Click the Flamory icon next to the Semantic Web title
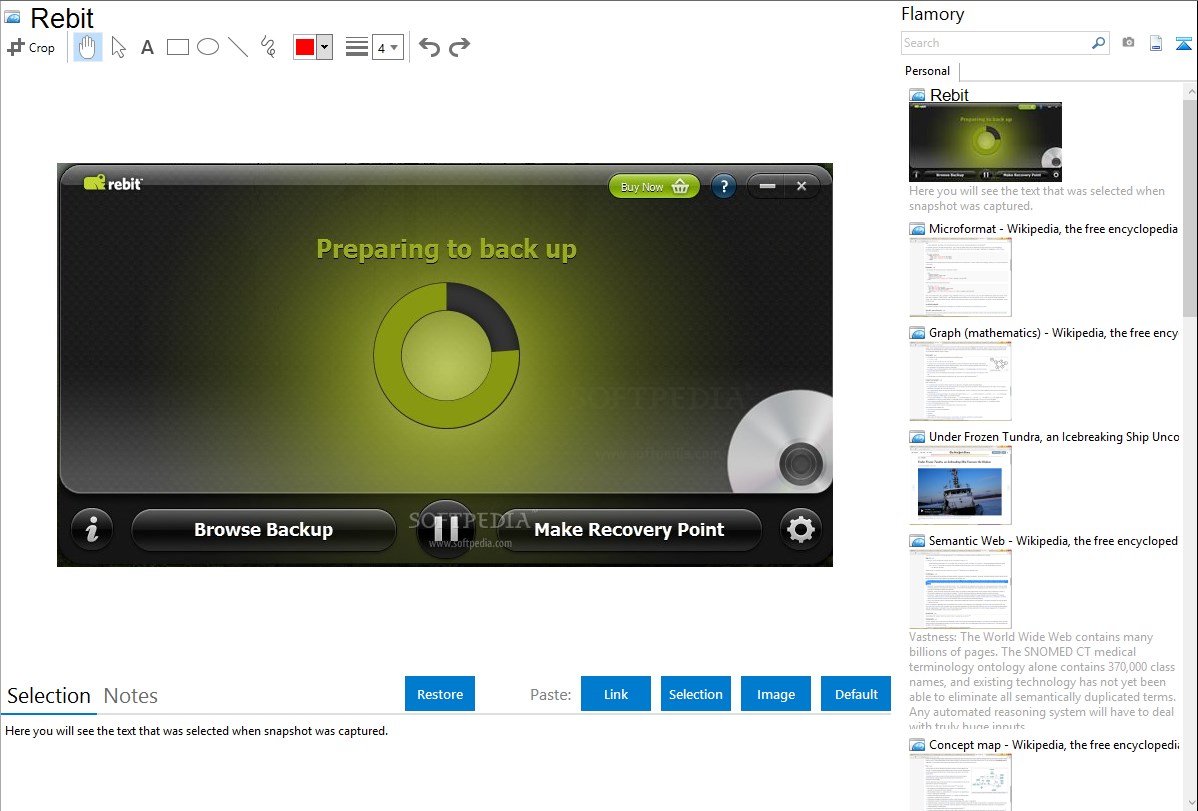1198x811 pixels. click(918, 541)
